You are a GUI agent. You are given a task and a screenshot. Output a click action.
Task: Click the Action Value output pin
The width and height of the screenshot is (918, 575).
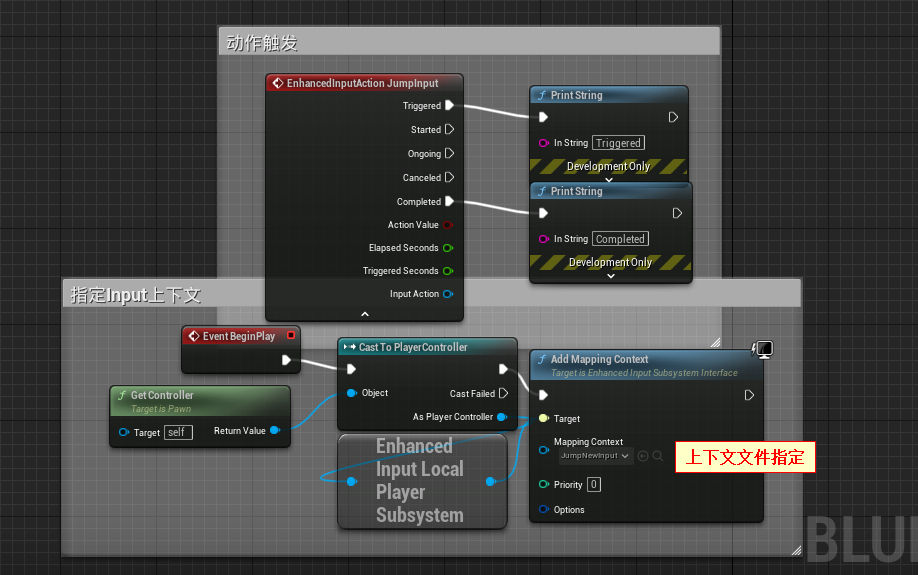448,225
